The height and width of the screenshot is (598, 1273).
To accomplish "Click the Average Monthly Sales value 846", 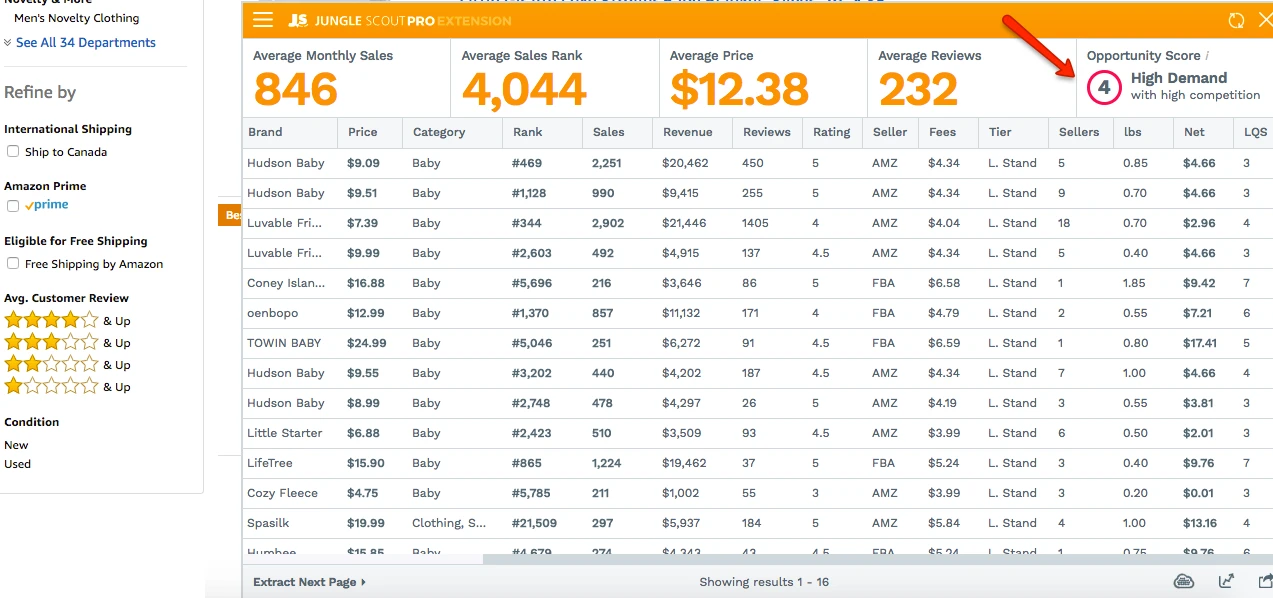I will click(296, 90).
